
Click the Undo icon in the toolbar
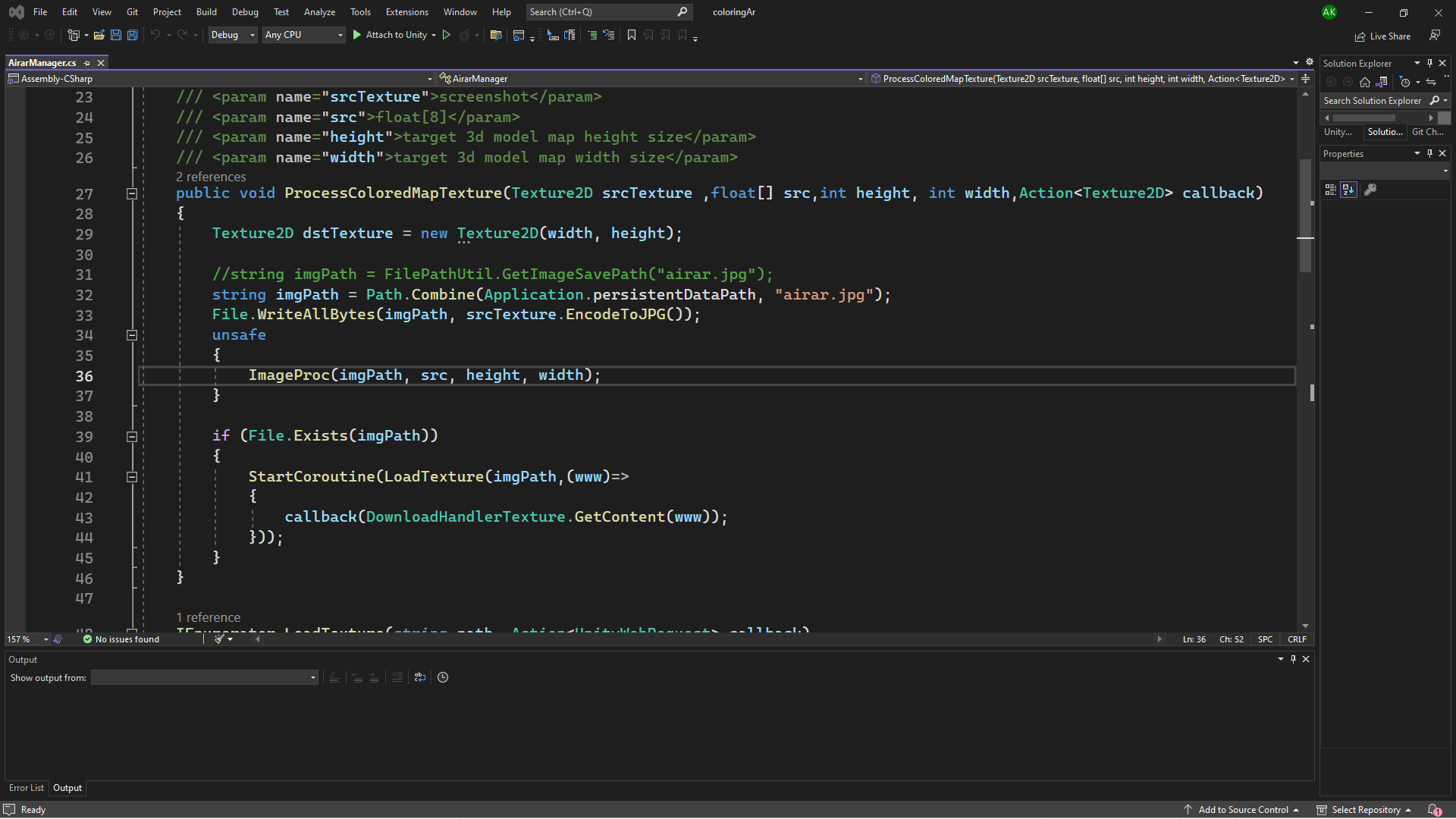(155, 35)
